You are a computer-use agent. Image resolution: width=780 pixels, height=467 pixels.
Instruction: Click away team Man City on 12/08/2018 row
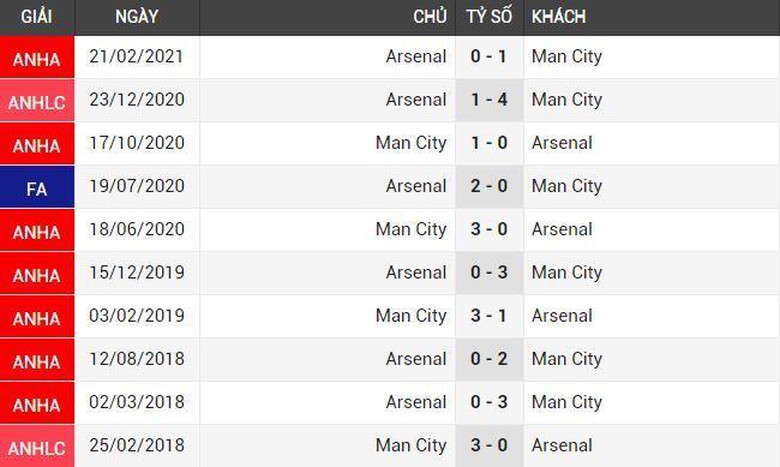coord(567,359)
